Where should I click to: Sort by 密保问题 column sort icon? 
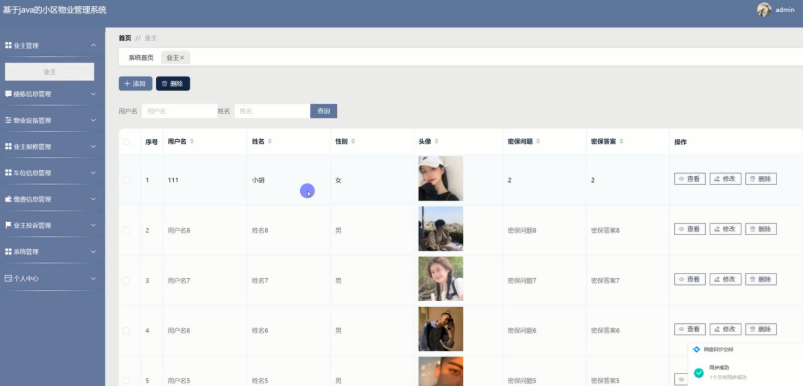pos(538,141)
